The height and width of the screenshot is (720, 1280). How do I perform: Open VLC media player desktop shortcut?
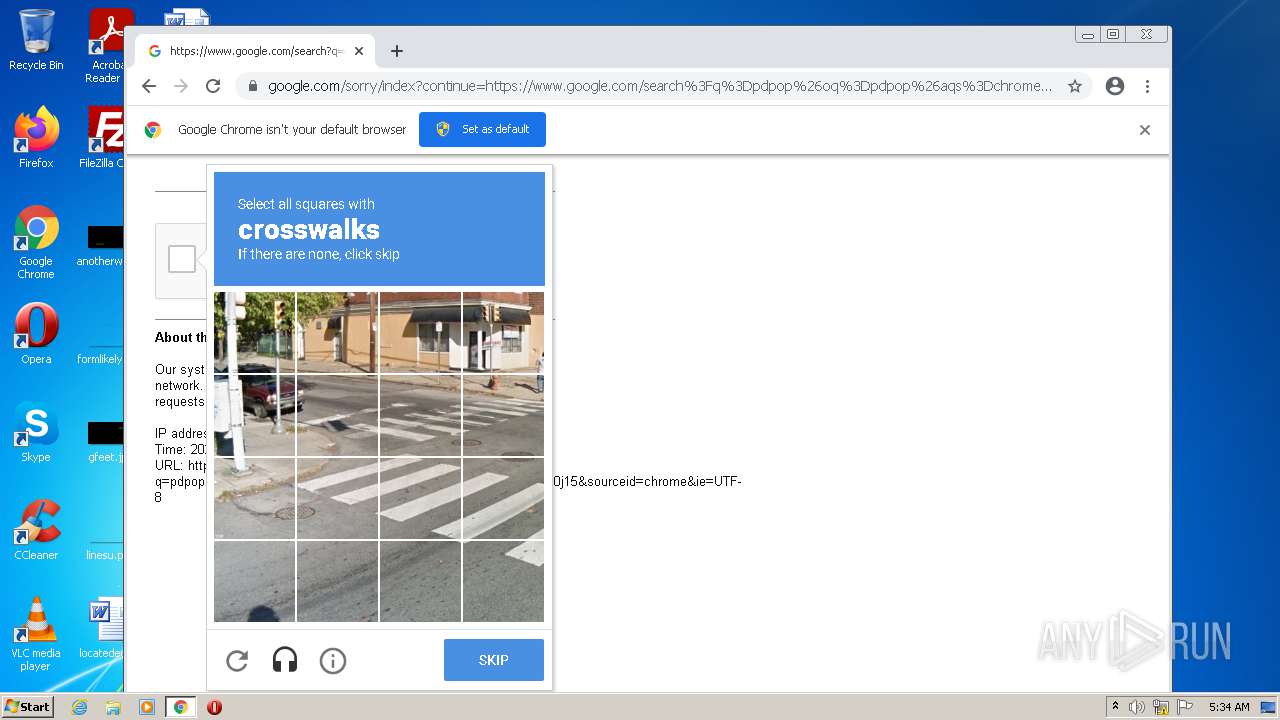pyautogui.click(x=36, y=634)
